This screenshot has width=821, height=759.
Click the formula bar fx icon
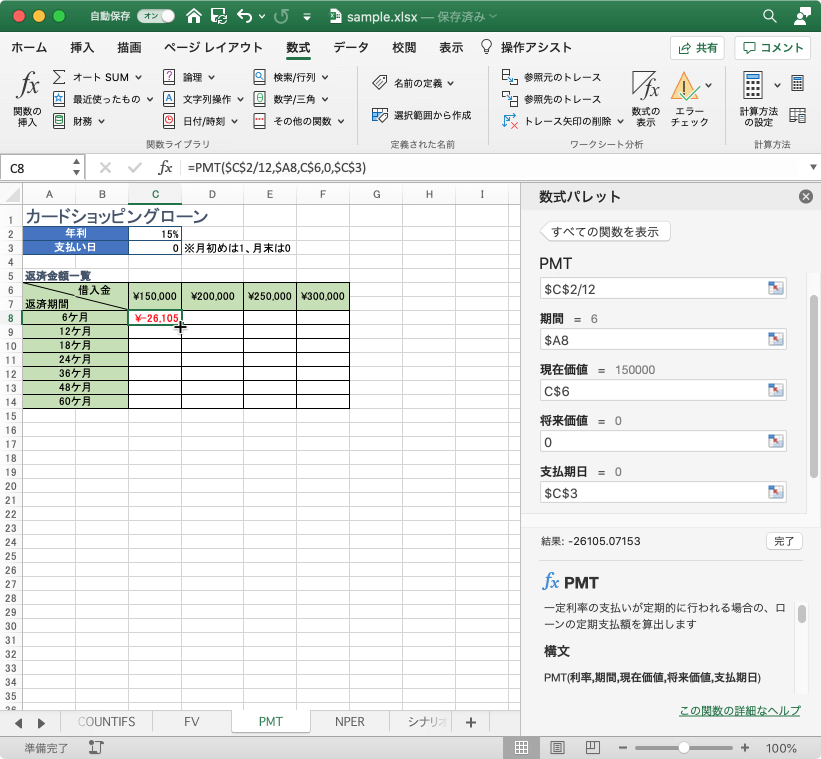point(165,168)
